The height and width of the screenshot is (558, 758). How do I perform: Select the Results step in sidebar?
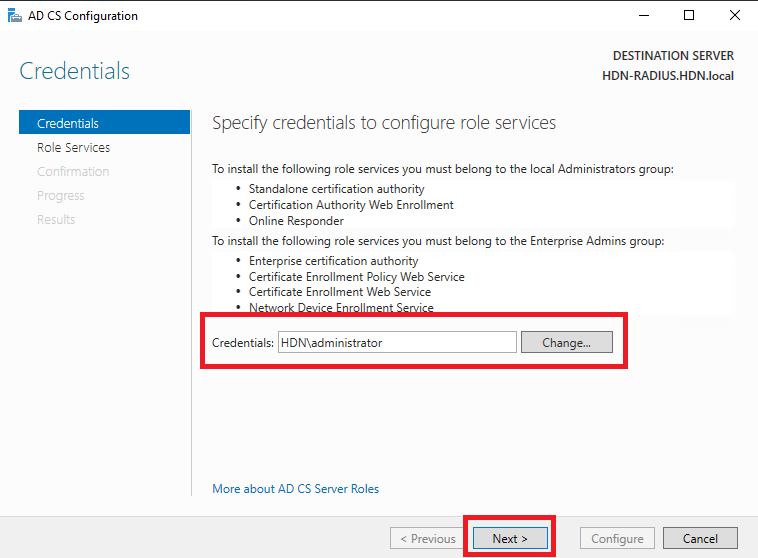click(56, 220)
